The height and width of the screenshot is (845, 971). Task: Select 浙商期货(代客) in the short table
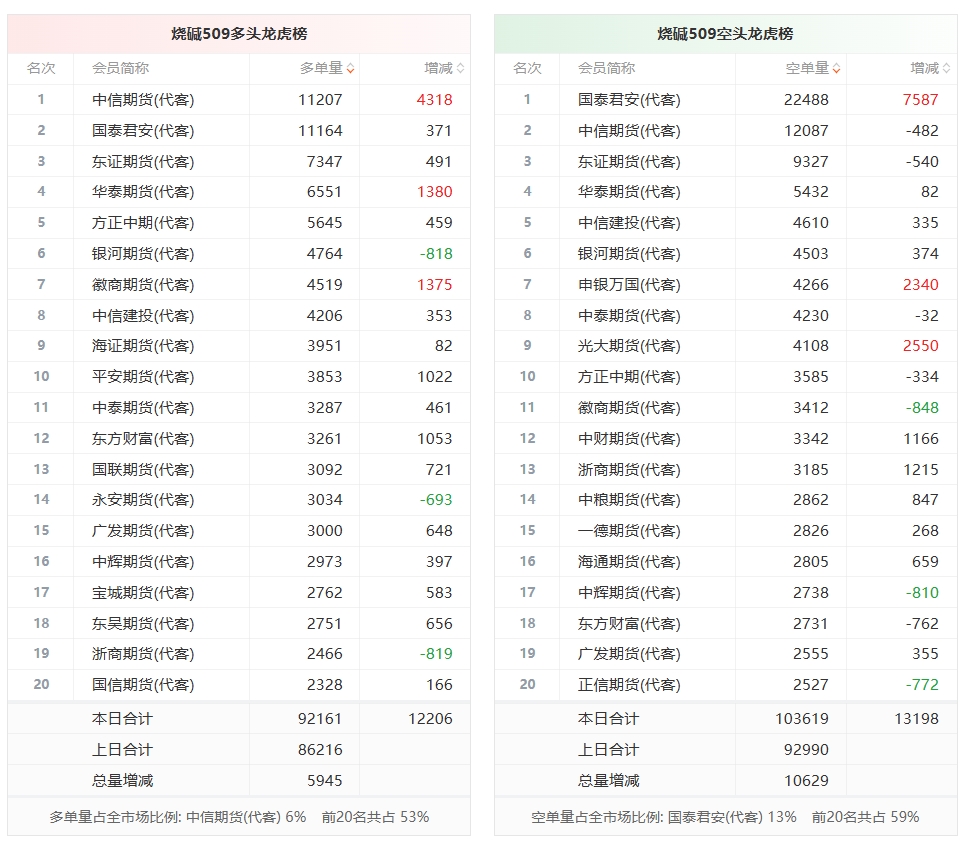[x=629, y=470]
